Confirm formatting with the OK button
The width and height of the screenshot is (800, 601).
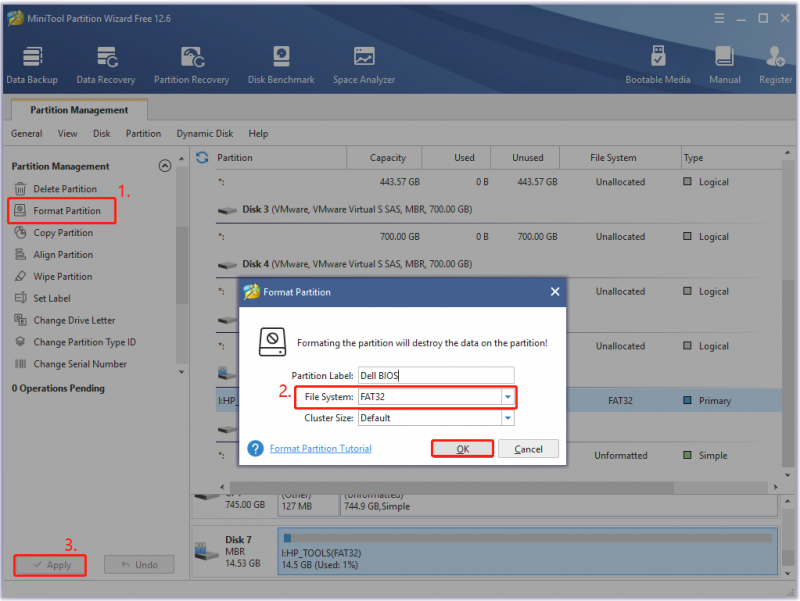(x=462, y=449)
